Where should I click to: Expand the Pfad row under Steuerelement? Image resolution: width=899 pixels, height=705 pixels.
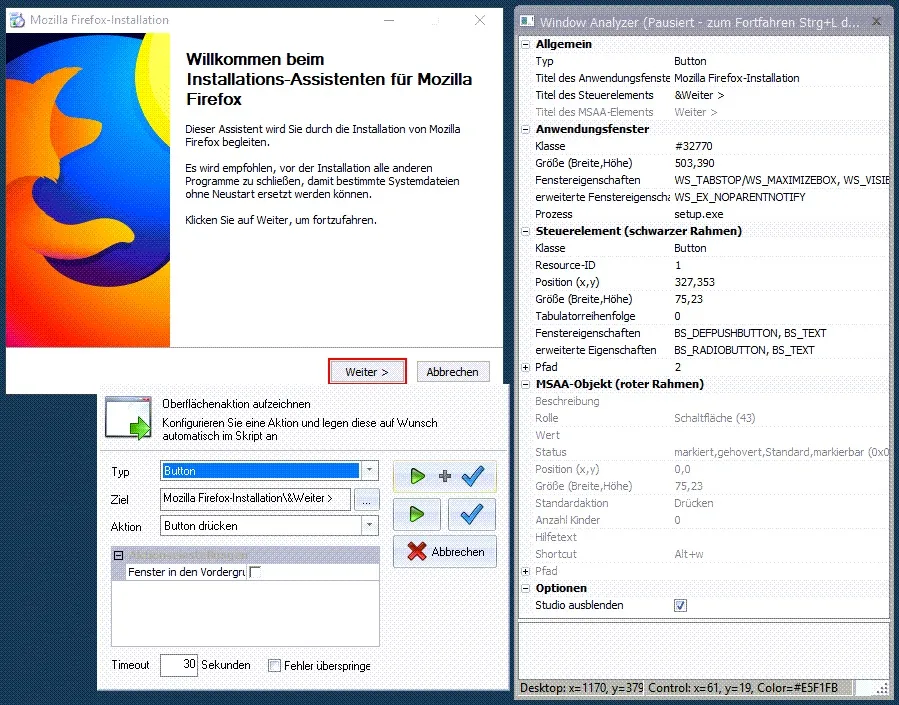pos(525,367)
